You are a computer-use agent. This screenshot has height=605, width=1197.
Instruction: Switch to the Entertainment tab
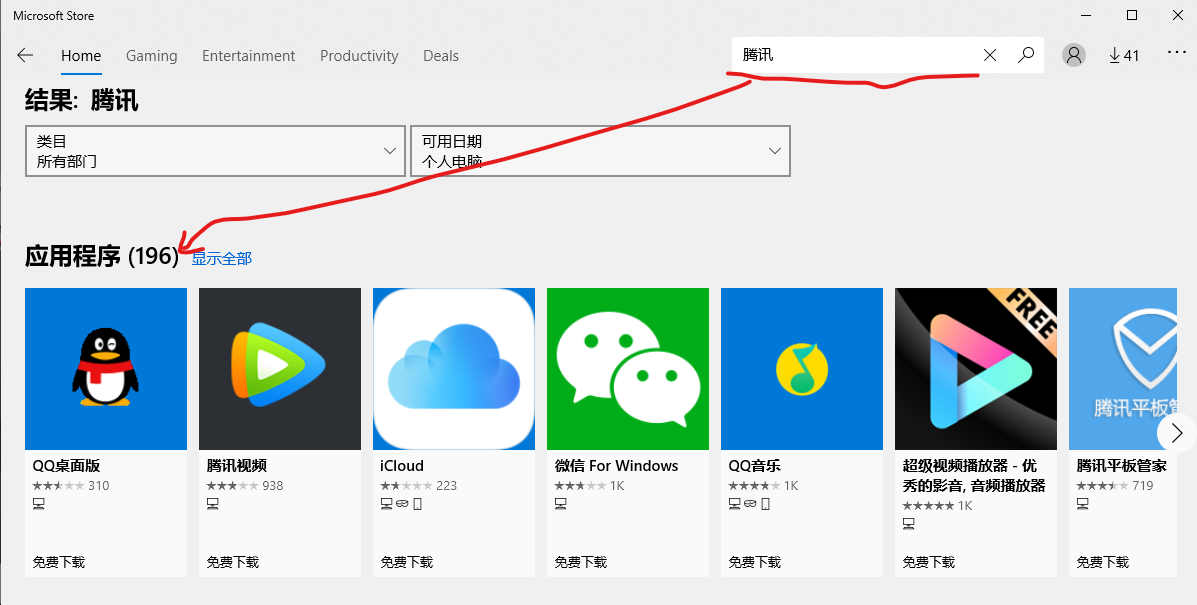click(248, 56)
